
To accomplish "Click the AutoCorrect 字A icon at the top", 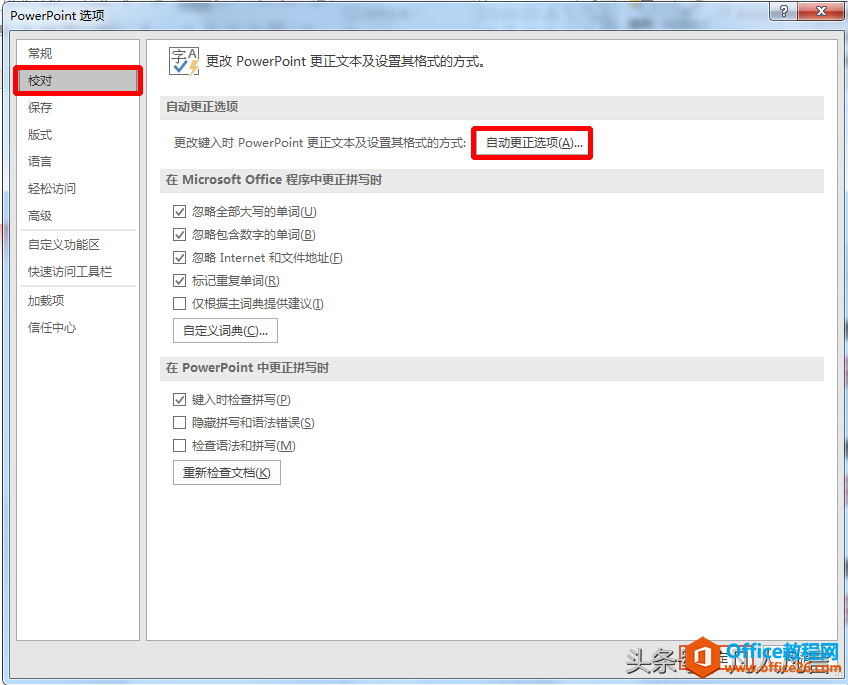I will point(183,60).
